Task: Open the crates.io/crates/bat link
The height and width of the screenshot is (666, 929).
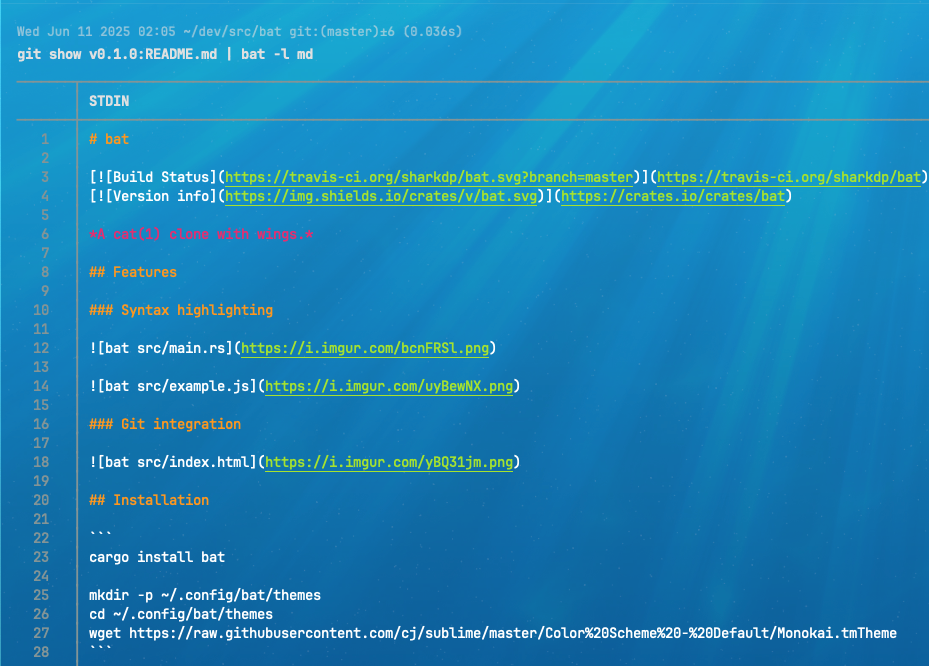Action: point(673,196)
